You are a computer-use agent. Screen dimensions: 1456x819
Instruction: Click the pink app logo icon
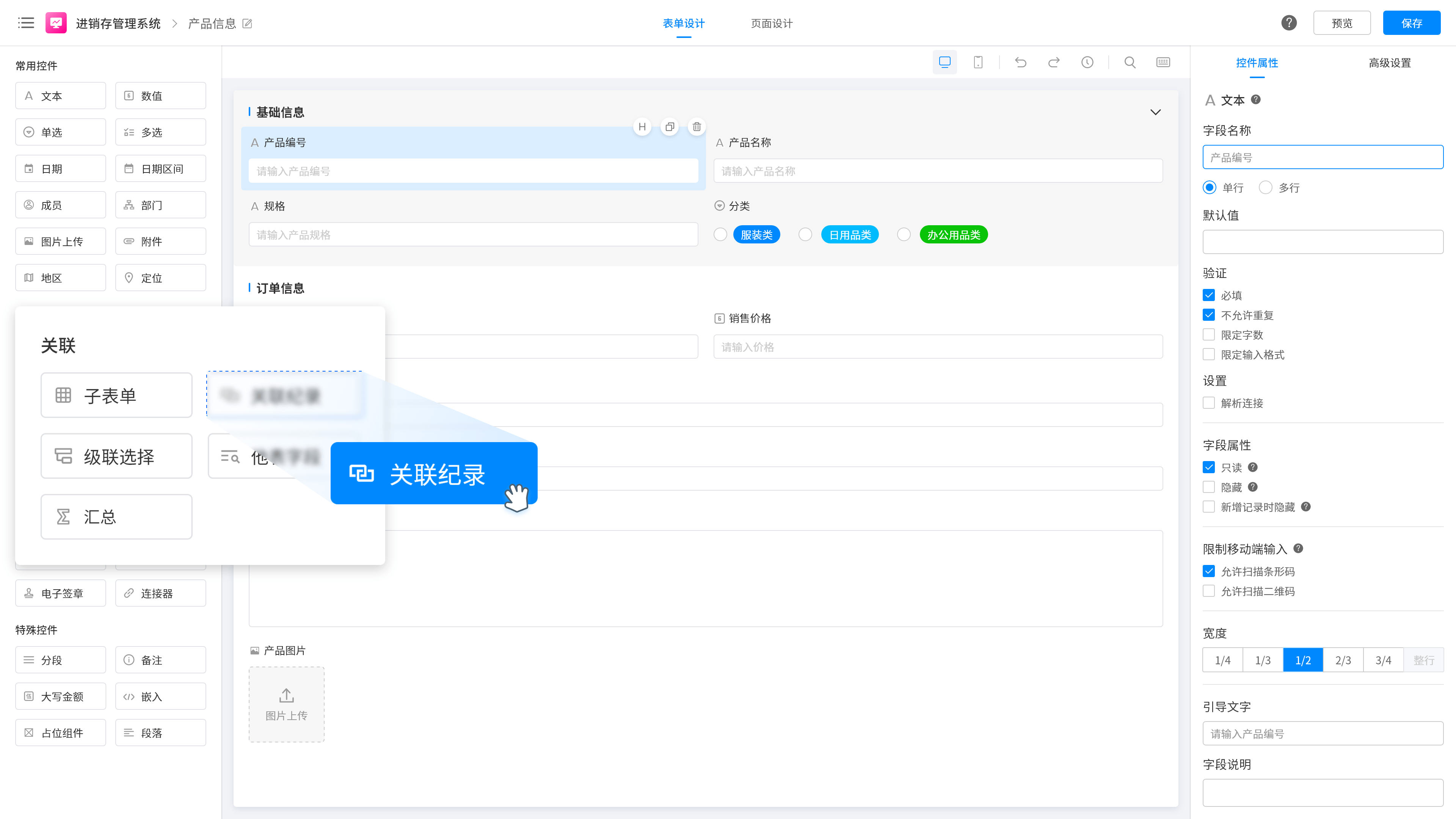tap(56, 23)
